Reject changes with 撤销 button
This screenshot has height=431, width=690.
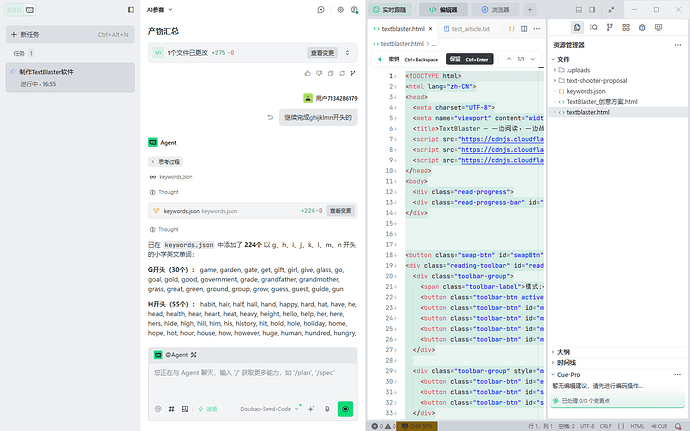pyautogui.click(x=413, y=59)
